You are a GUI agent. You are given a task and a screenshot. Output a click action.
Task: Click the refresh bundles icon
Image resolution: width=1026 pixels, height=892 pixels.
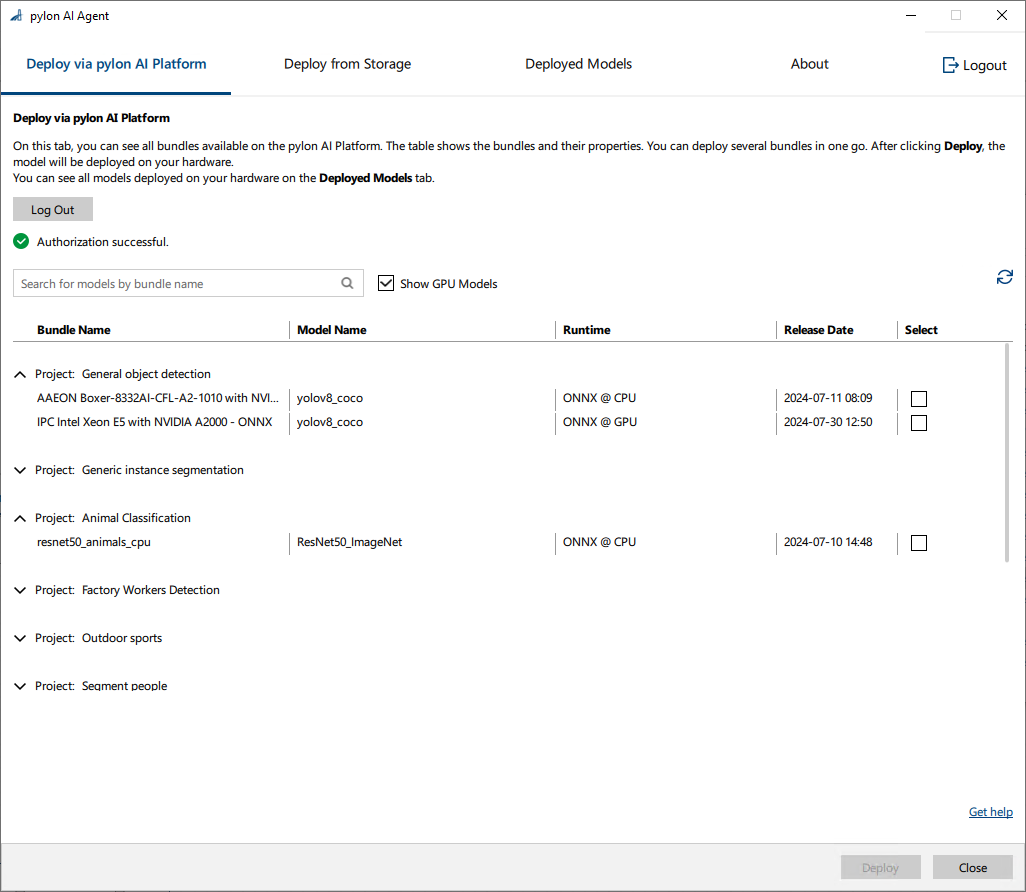[x=1004, y=277]
